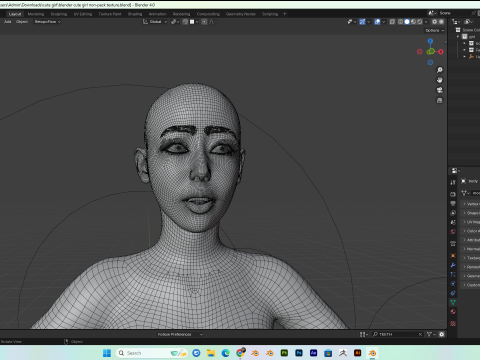
Task: Open the Tool properties tab
Action: click(453, 182)
